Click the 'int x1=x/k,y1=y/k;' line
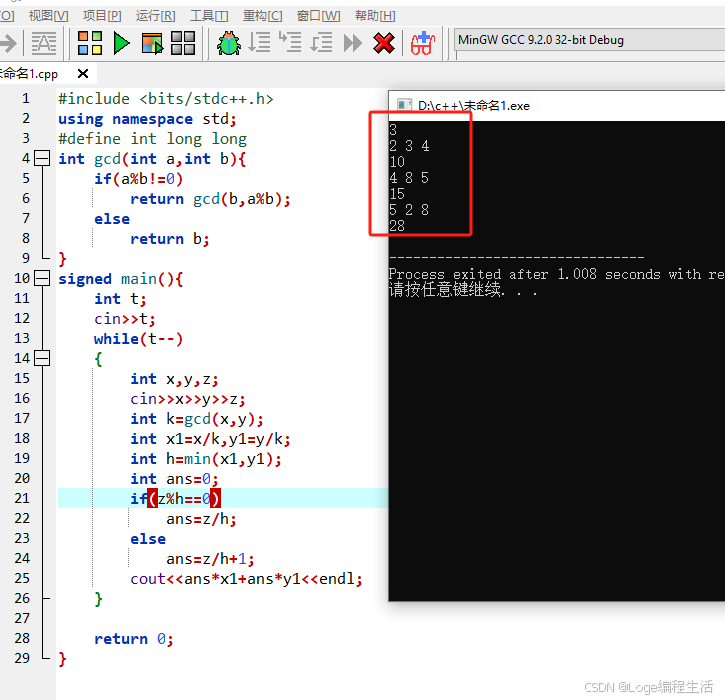This screenshot has height=700, width=725. click(x=210, y=439)
